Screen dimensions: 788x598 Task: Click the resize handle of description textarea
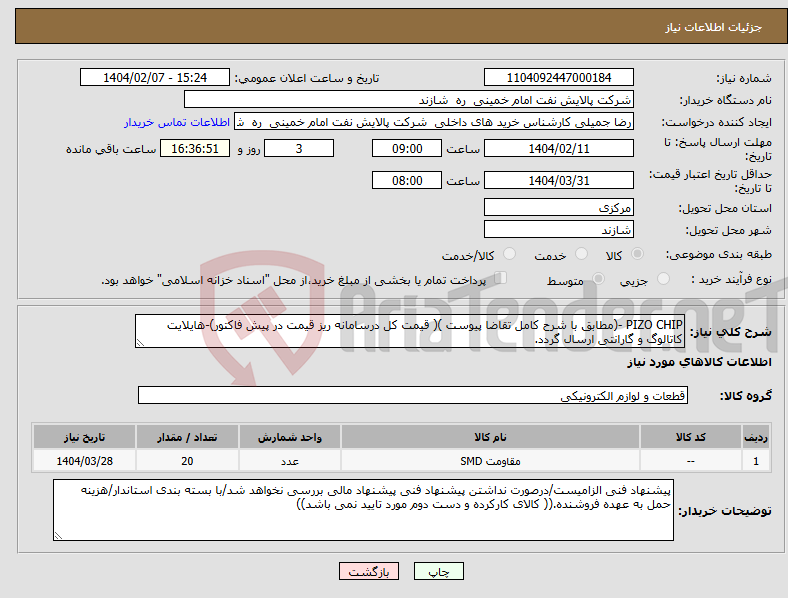tap(140, 343)
